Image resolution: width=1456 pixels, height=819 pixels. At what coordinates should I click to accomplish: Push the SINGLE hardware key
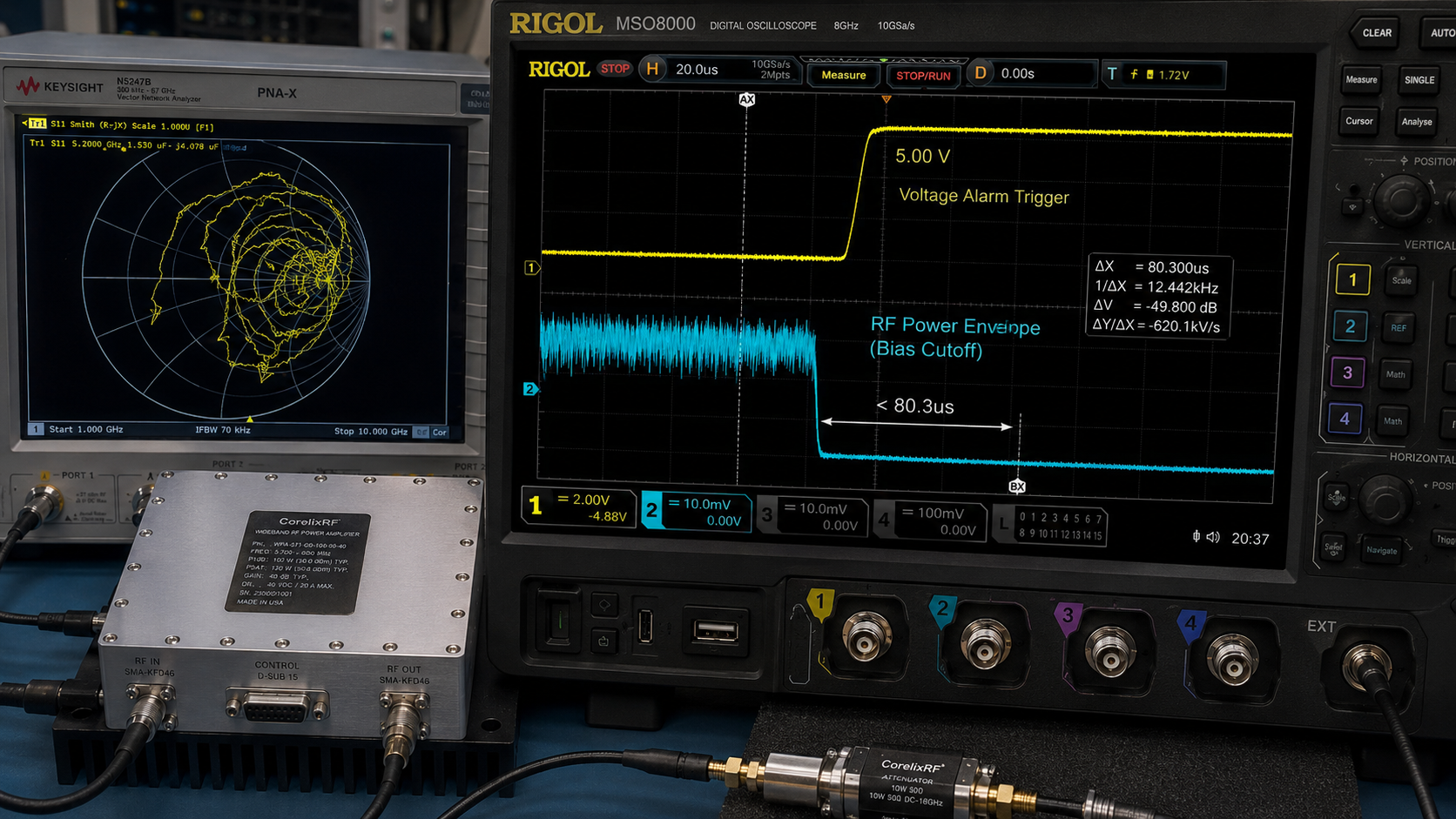1419,80
